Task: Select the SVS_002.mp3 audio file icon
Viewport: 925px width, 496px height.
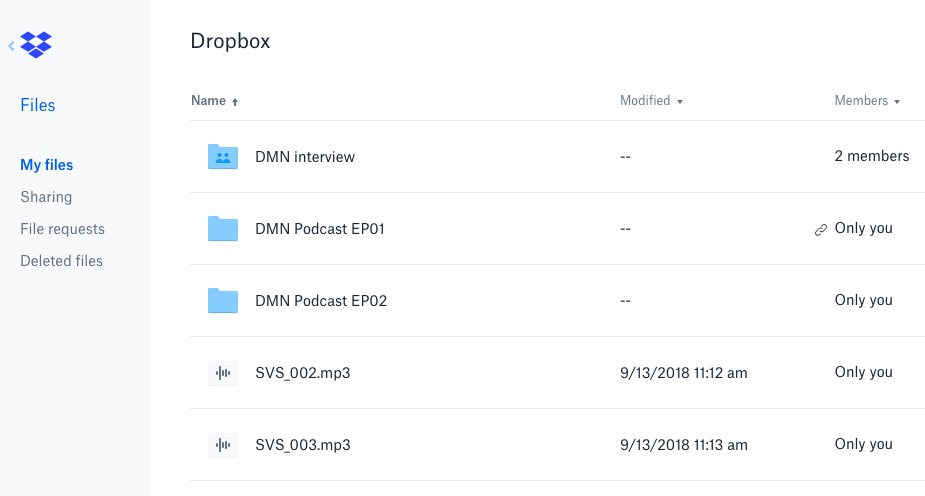Action: tap(223, 373)
